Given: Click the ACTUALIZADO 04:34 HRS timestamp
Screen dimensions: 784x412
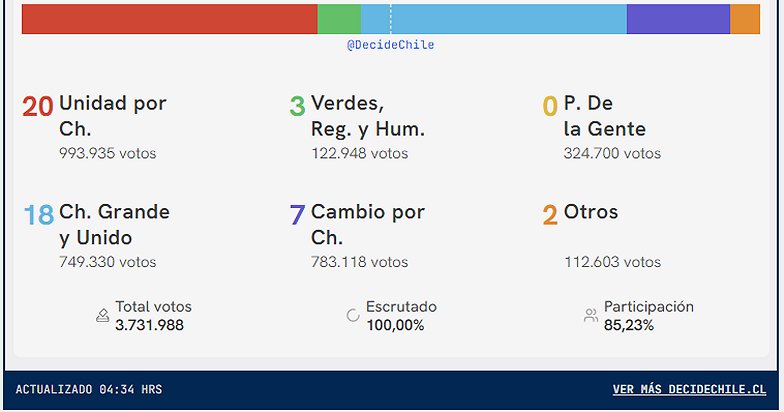Looking at the screenshot, I should coord(89,389).
